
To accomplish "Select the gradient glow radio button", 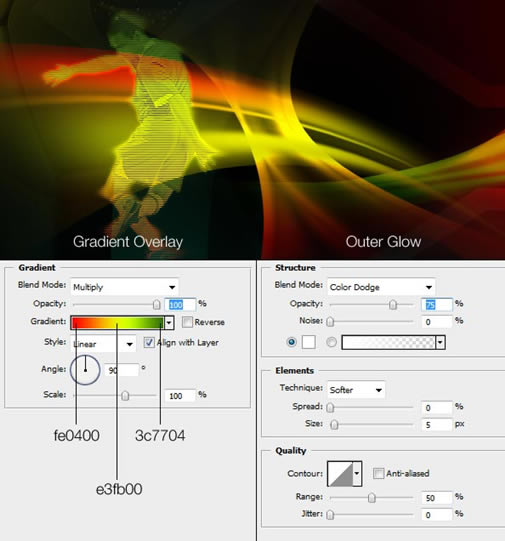I will pos(331,342).
